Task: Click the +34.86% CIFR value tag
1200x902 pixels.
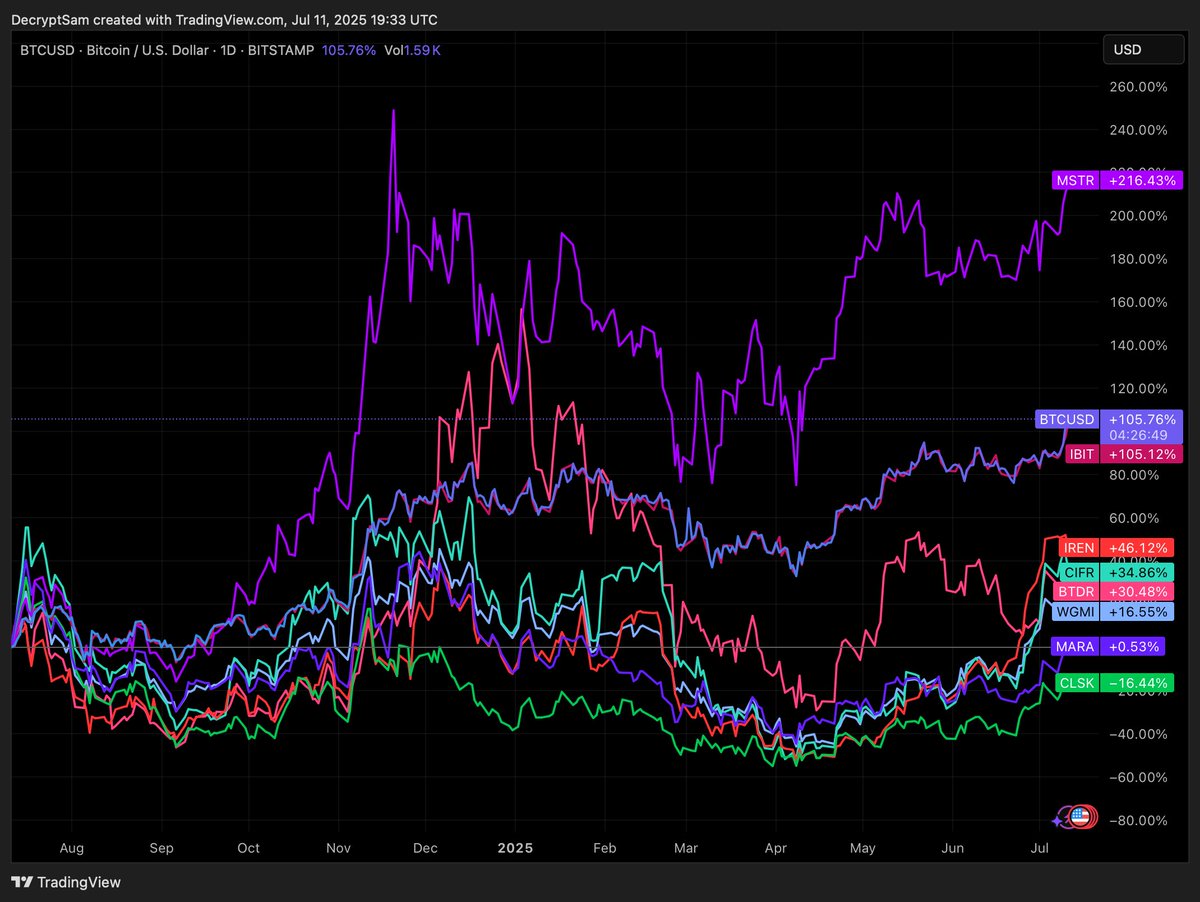Action: [x=1139, y=572]
